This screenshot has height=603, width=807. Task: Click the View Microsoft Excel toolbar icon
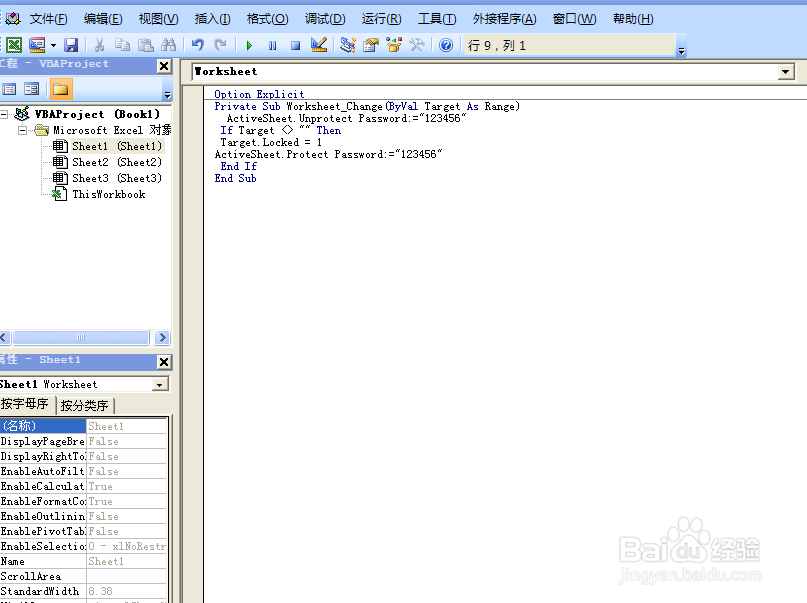(x=14, y=45)
